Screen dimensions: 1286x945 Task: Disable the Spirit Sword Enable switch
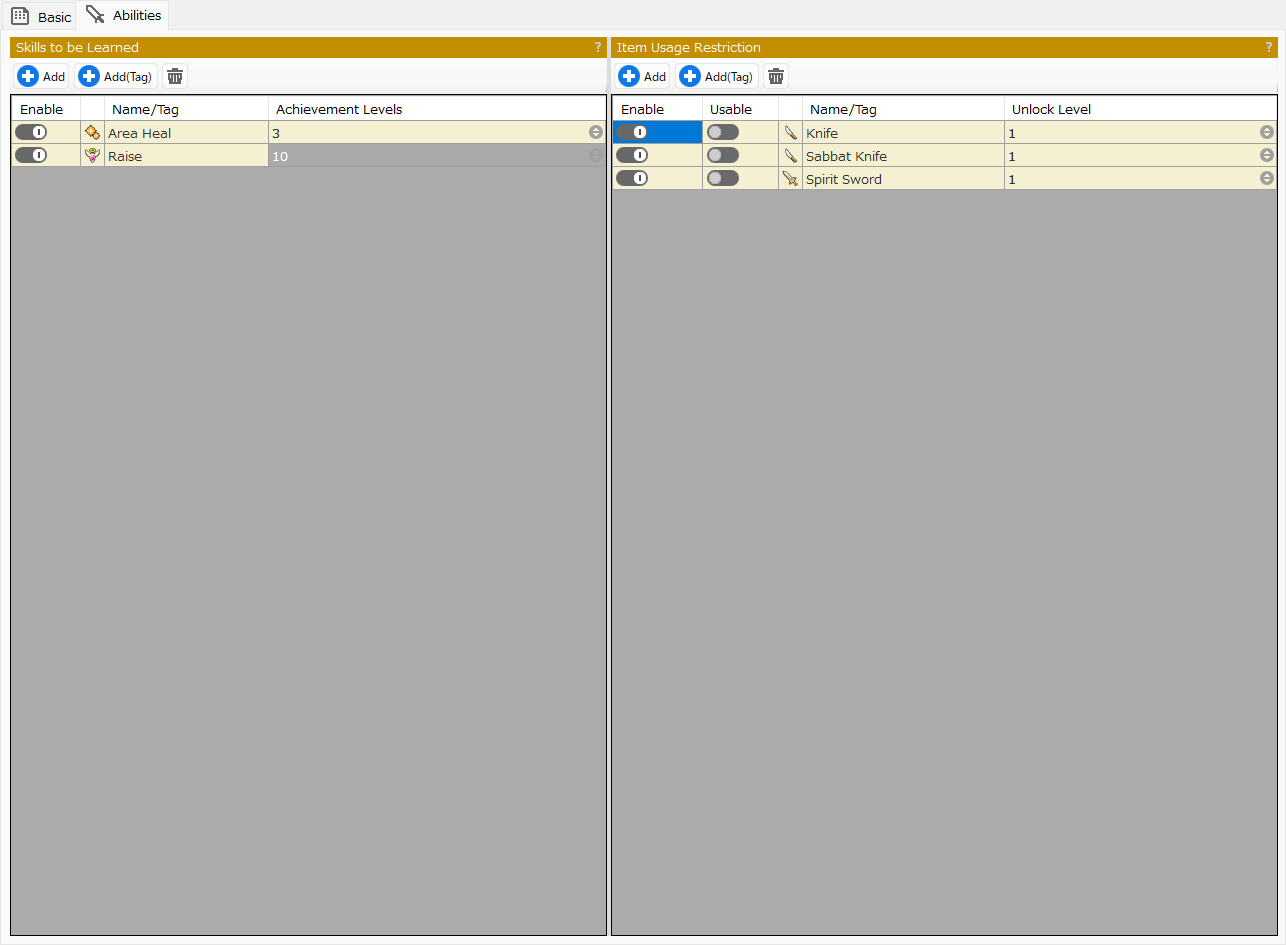[632, 179]
